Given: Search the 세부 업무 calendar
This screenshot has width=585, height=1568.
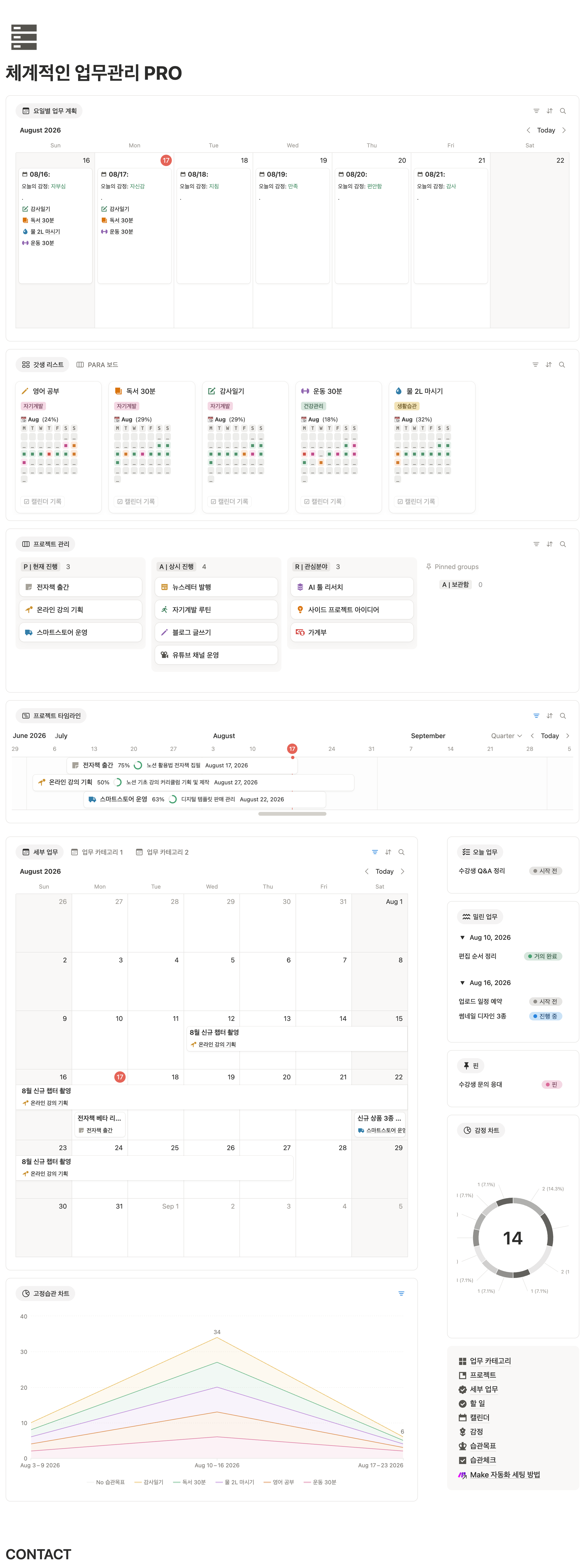Looking at the screenshot, I should click(401, 852).
